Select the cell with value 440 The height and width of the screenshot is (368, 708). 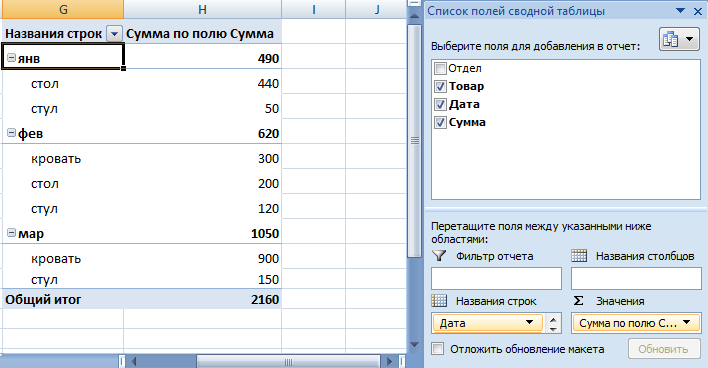pos(202,83)
